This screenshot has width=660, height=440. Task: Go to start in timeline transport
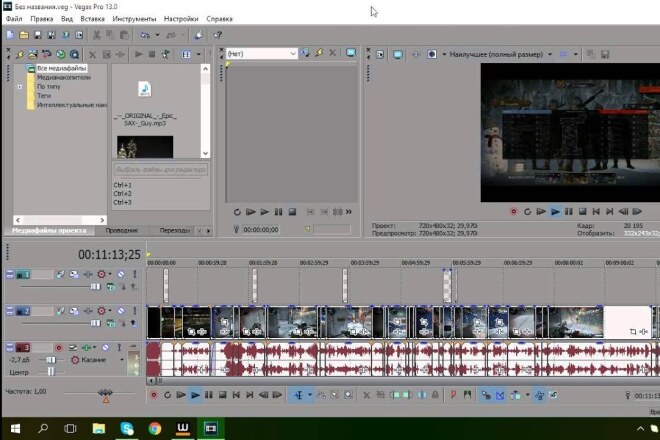tap(236, 395)
